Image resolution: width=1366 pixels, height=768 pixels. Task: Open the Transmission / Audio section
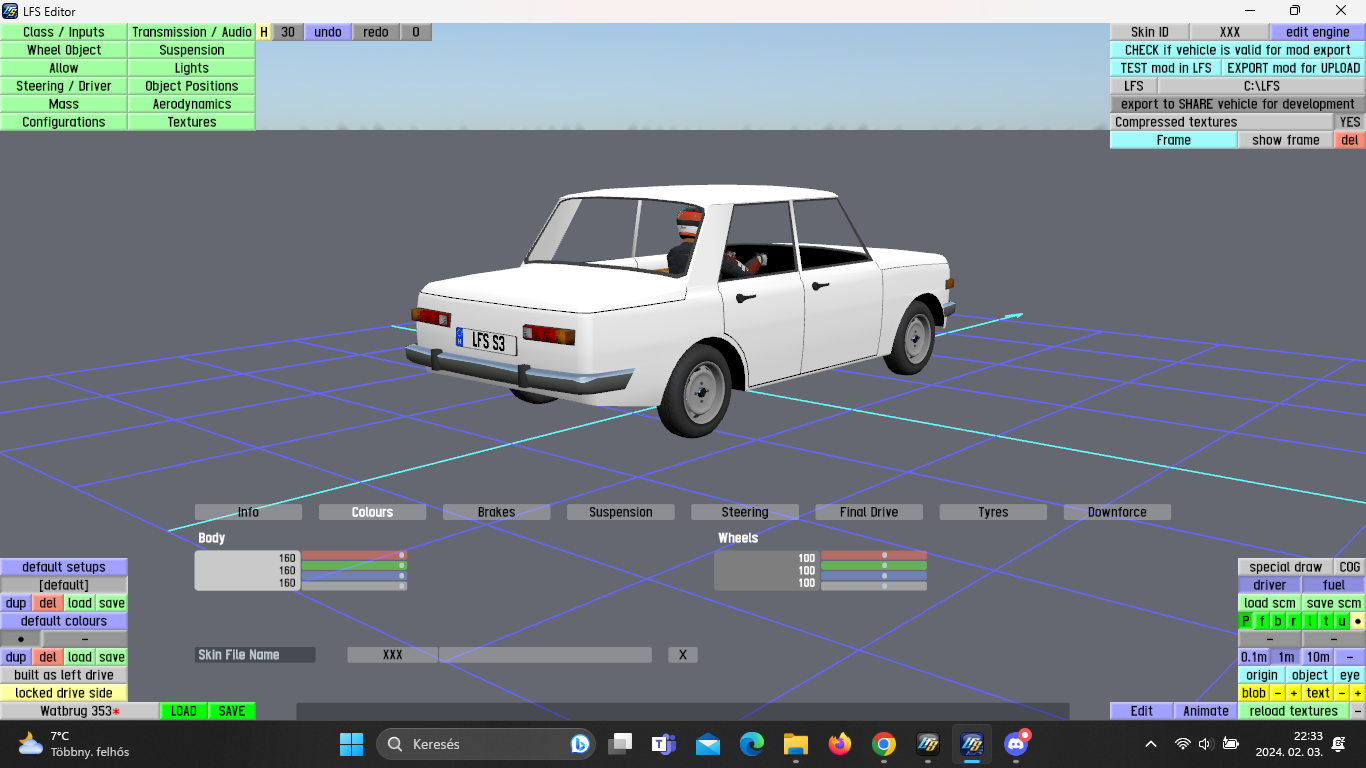[192, 32]
